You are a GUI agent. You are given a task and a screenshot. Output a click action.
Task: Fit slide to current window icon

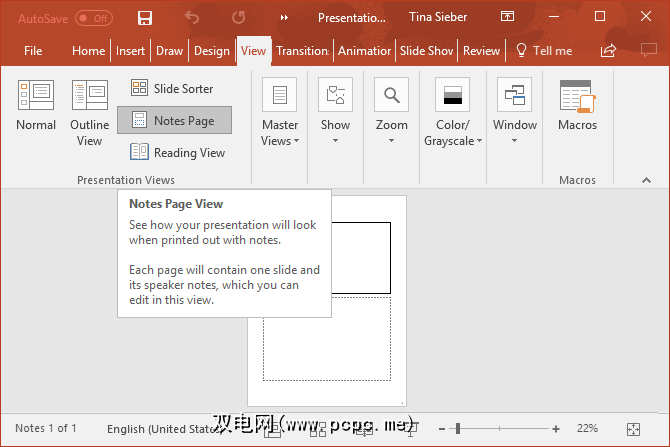click(x=633, y=429)
